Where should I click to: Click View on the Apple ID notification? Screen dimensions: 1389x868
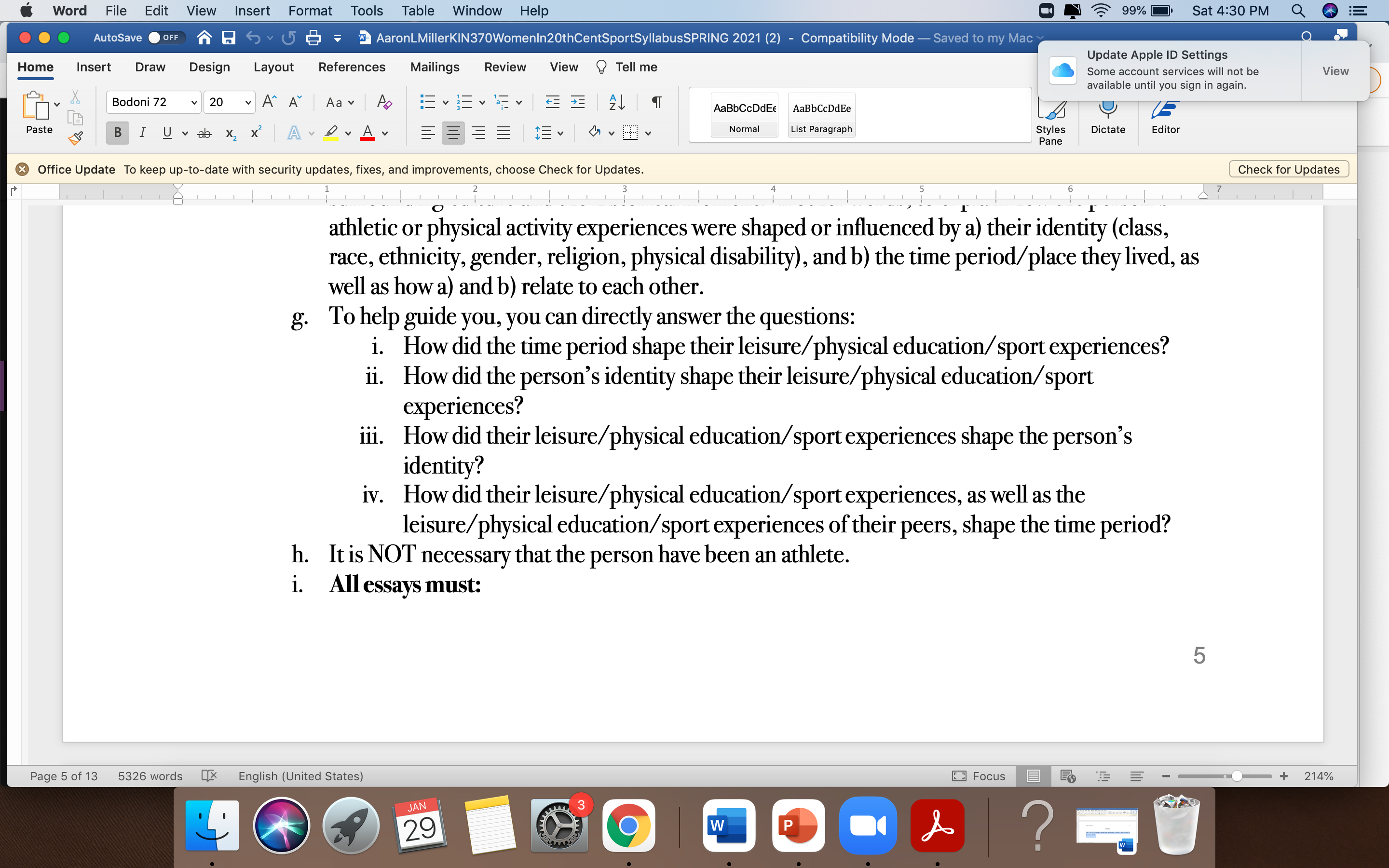[1335, 70]
